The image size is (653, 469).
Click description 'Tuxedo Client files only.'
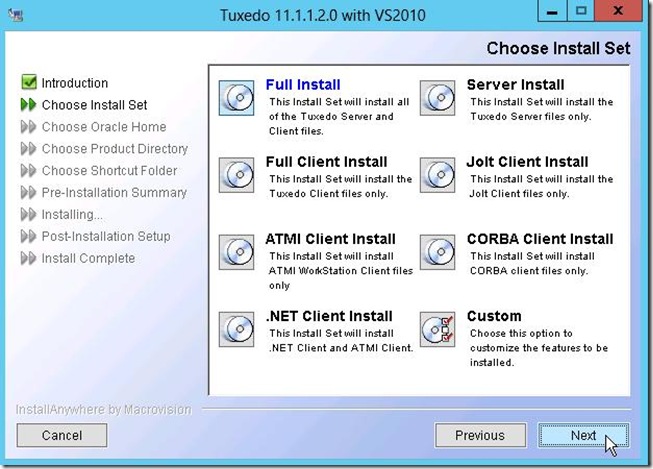click(329, 194)
